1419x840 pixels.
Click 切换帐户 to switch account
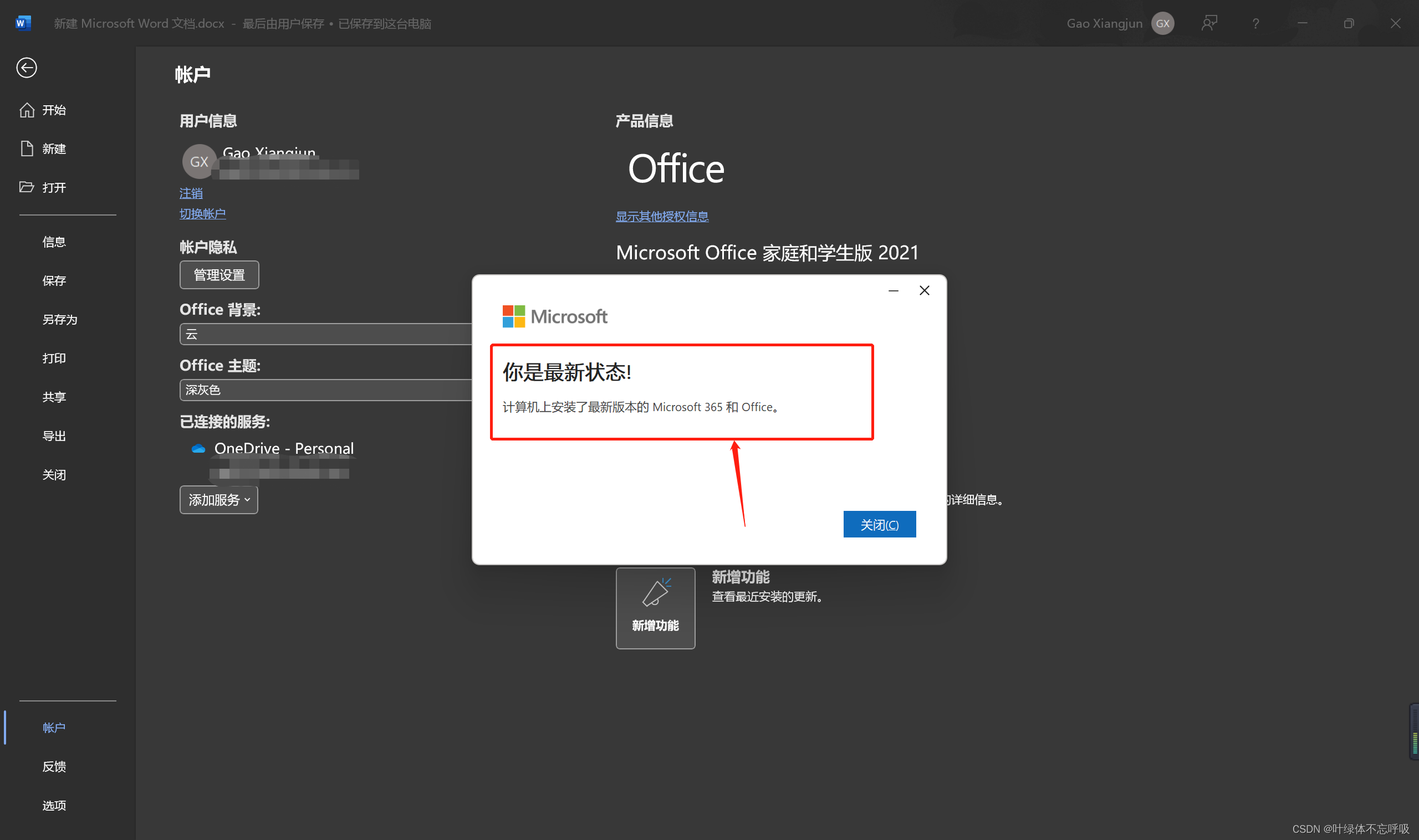(203, 212)
